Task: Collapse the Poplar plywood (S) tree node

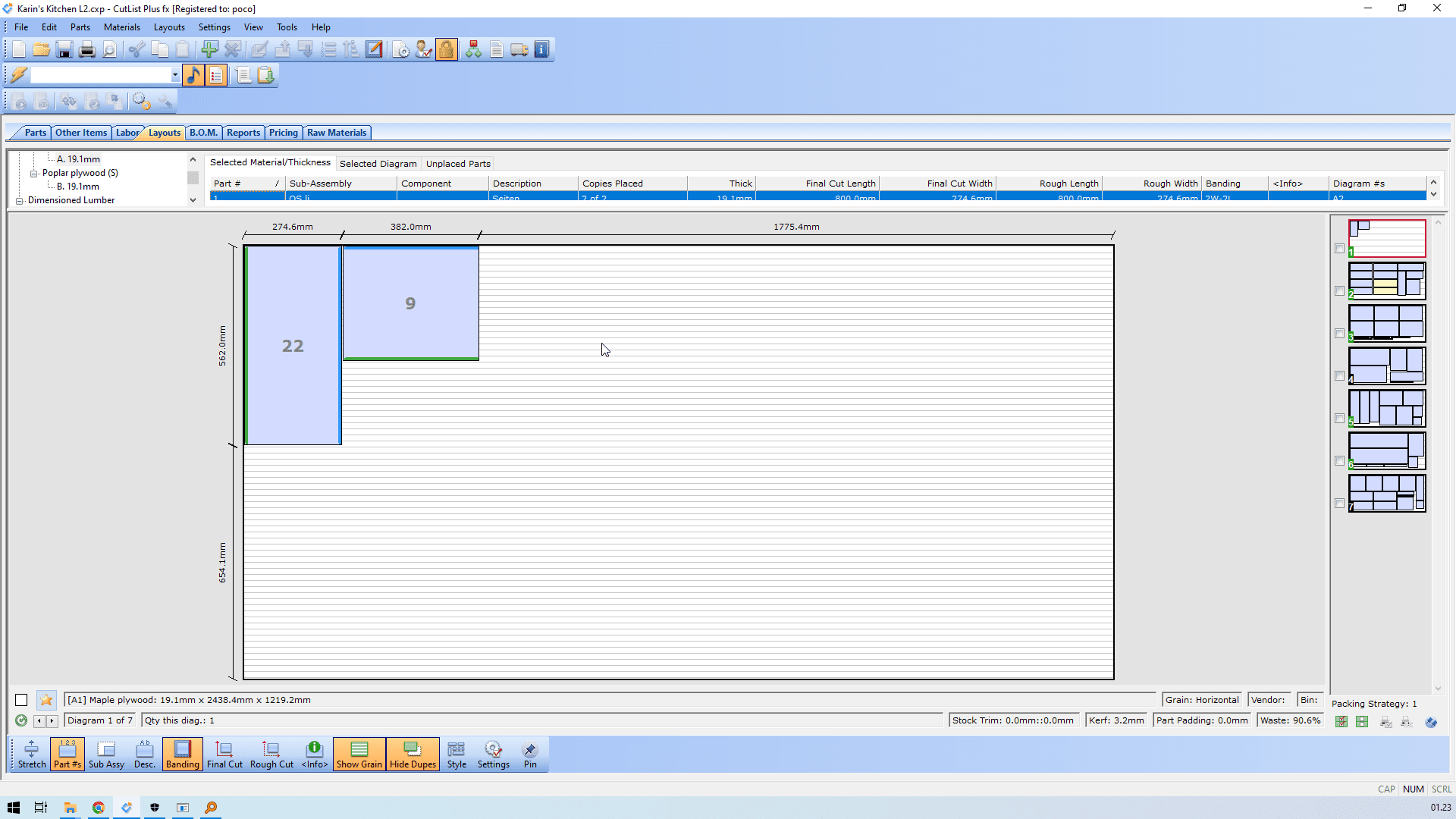Action: click(x=34, y=174)
